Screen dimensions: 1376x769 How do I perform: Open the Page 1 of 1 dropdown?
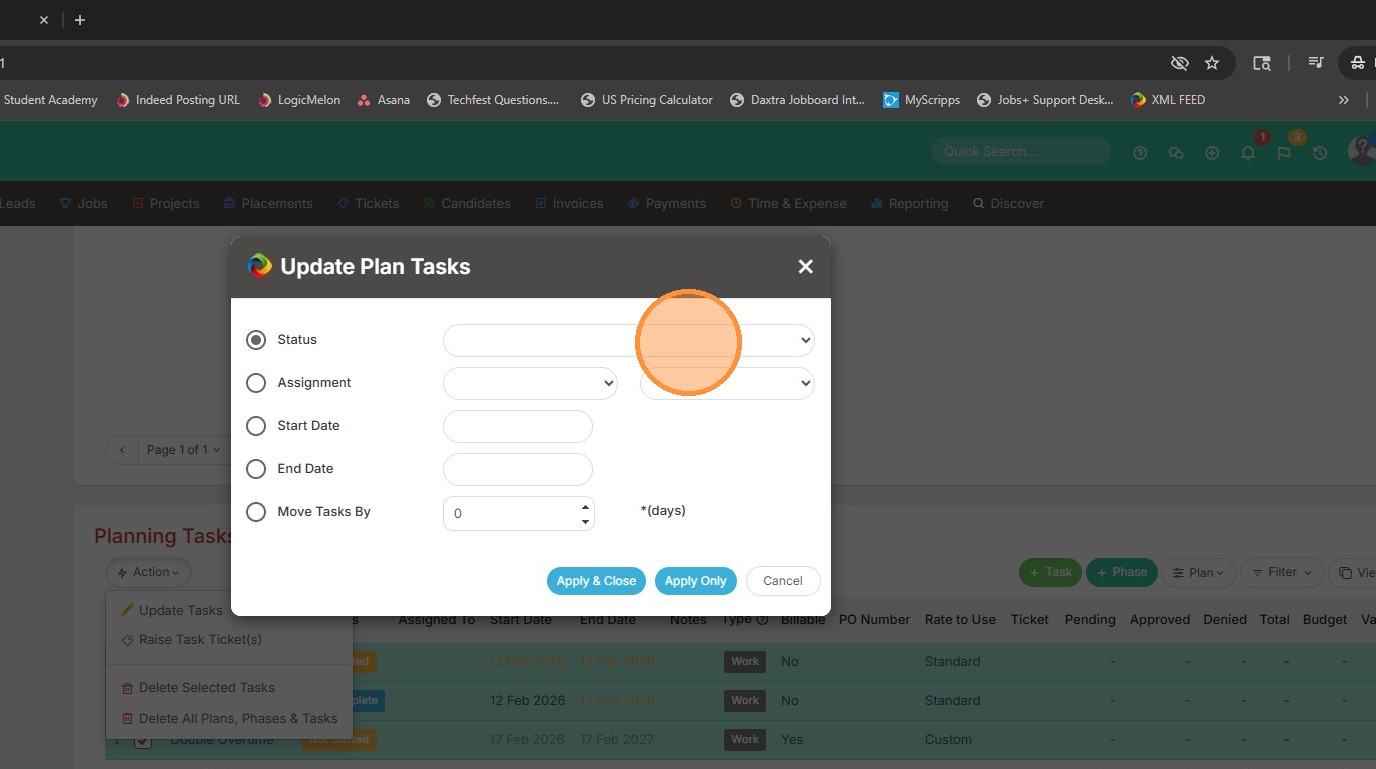[x=183, y=450]
